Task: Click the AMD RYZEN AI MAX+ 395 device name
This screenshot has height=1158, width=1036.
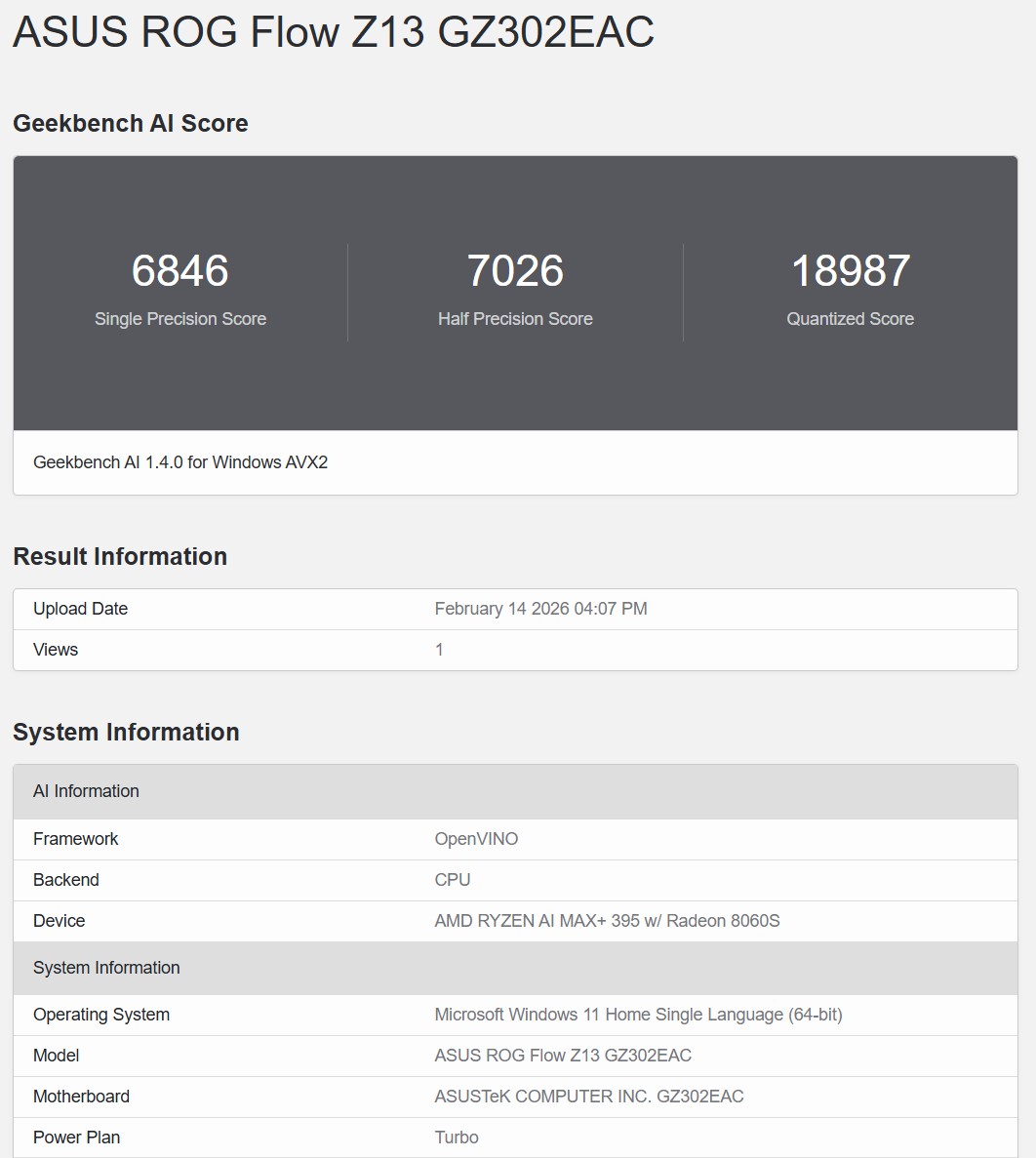Action: (607, 920)
